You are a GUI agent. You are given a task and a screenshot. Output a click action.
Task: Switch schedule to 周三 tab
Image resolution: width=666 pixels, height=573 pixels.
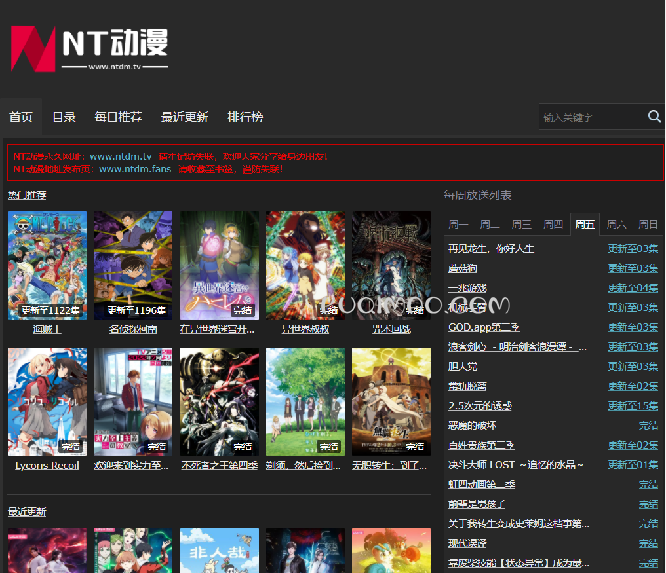(x=521, y=224)
